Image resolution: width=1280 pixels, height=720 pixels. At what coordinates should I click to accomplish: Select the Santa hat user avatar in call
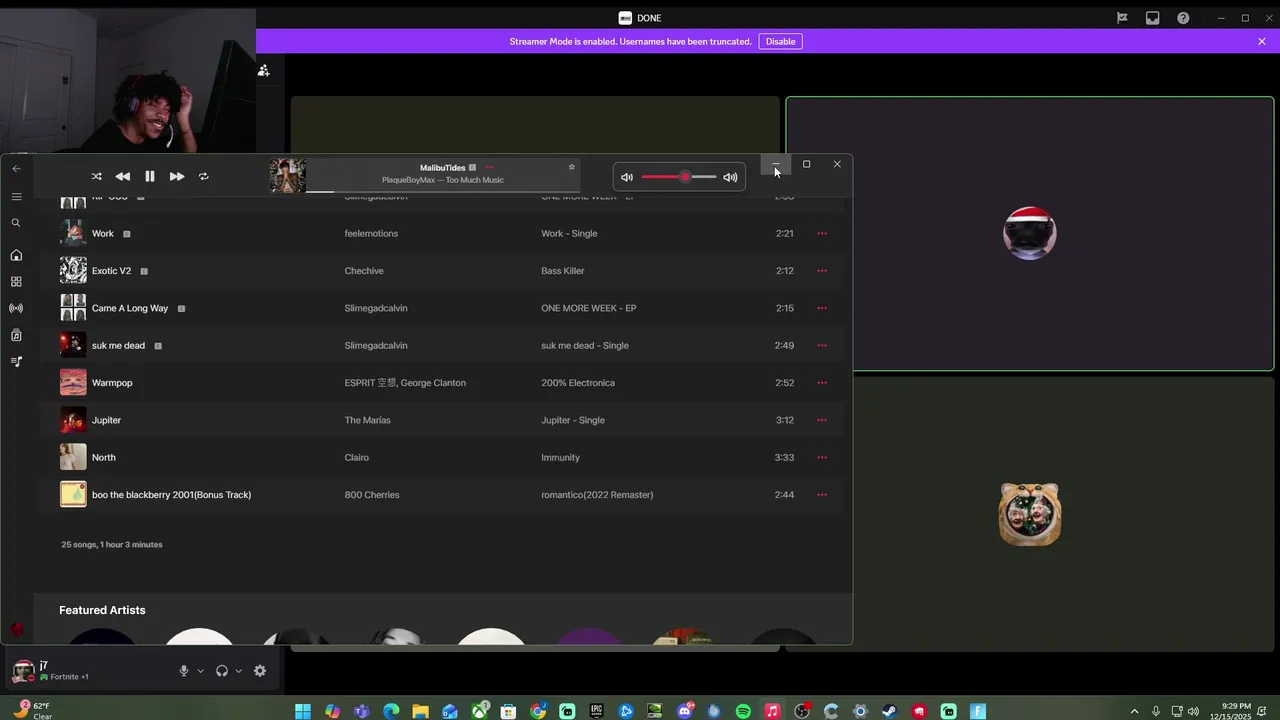tap(1029, 234)
